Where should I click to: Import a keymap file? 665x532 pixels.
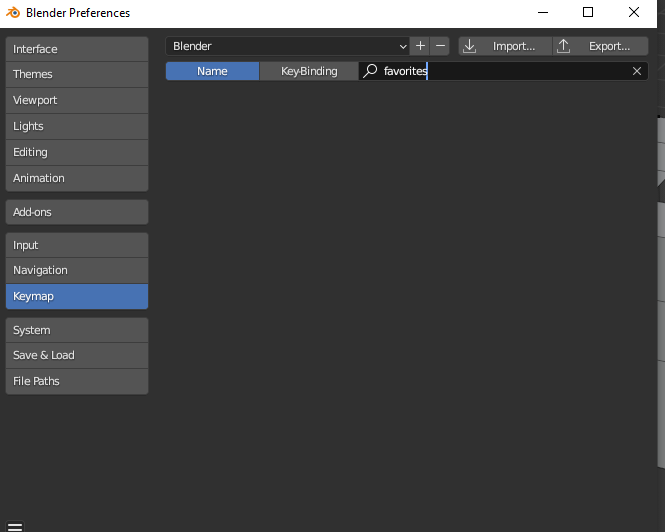click(505, 46)
